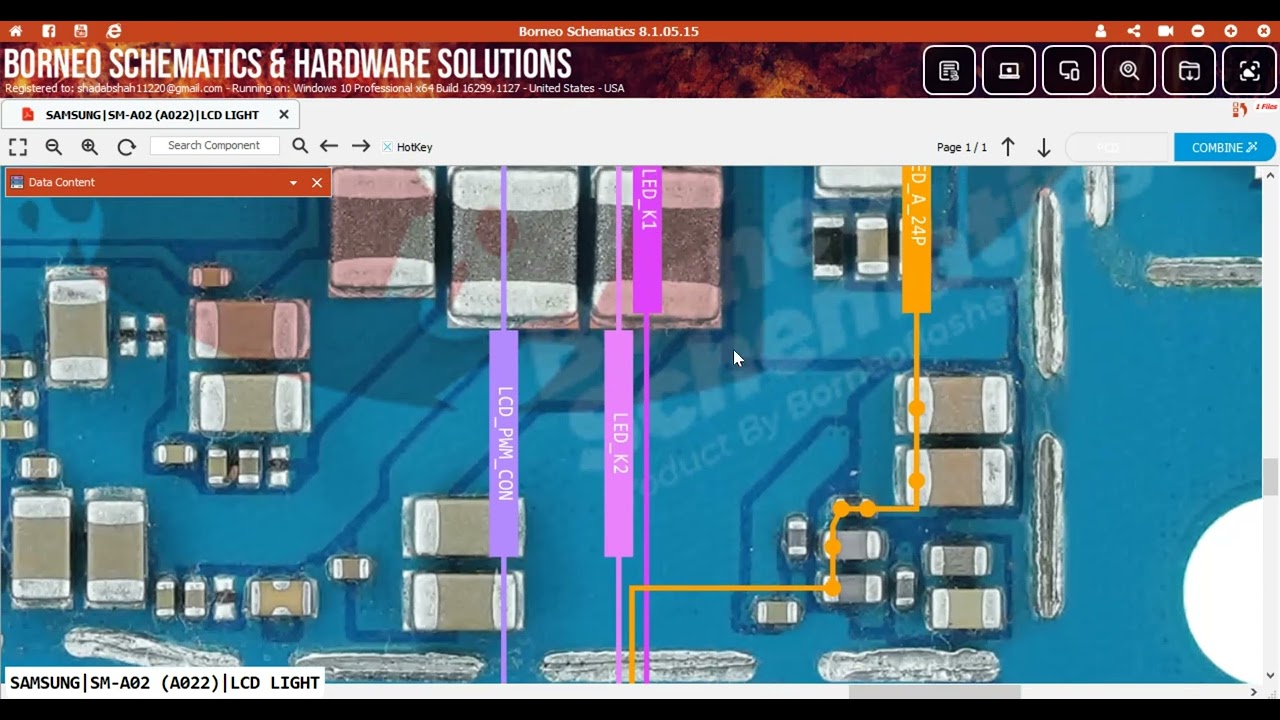
Task: Click the share icon in title bar
Action: coord(1133,31)
